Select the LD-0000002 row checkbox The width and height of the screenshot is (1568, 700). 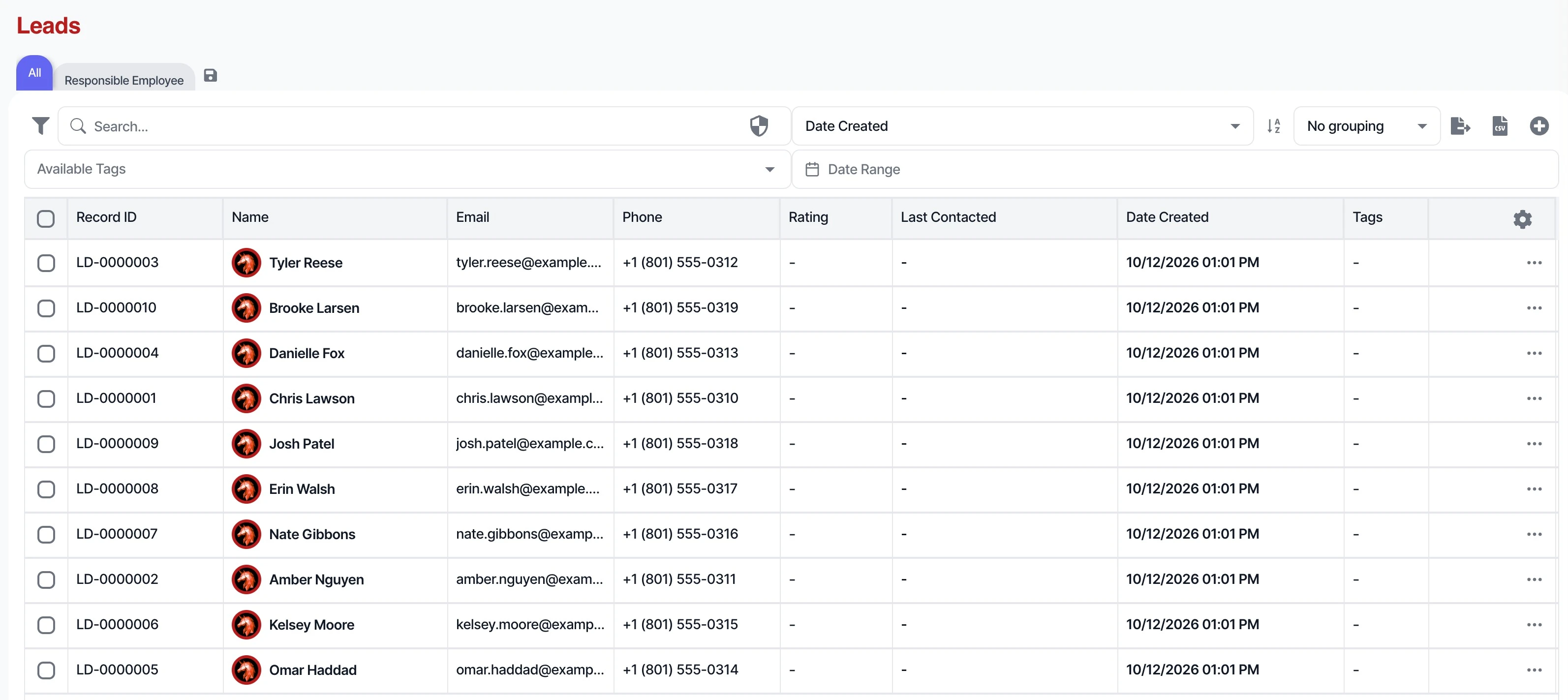tap(46, 579)
